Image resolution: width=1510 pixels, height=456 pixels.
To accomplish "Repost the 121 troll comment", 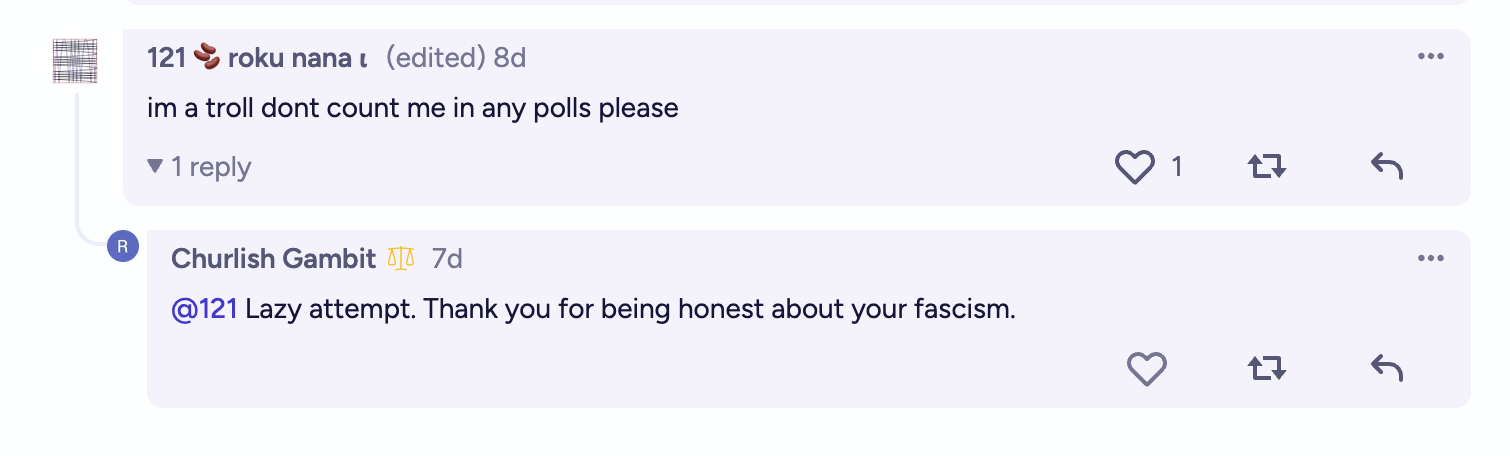I will pos(1267,167).
